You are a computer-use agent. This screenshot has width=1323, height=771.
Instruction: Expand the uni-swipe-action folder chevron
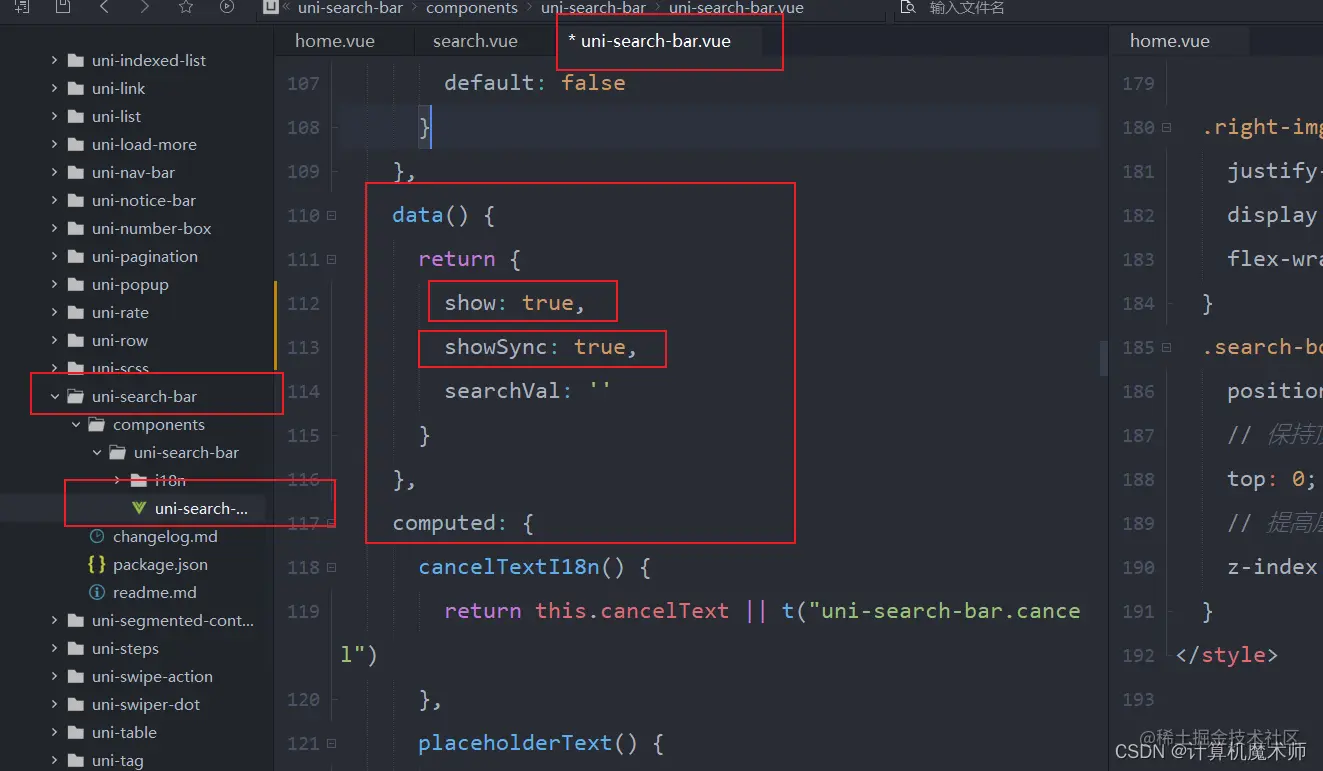coord(54,676)
